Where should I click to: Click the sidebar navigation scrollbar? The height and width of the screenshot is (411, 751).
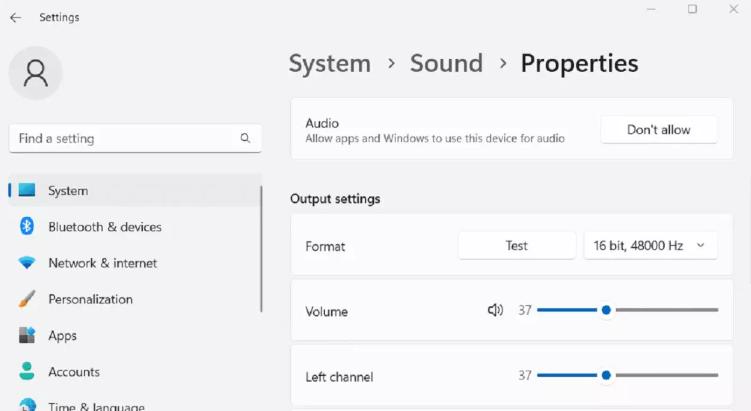(x=261, y=249)
